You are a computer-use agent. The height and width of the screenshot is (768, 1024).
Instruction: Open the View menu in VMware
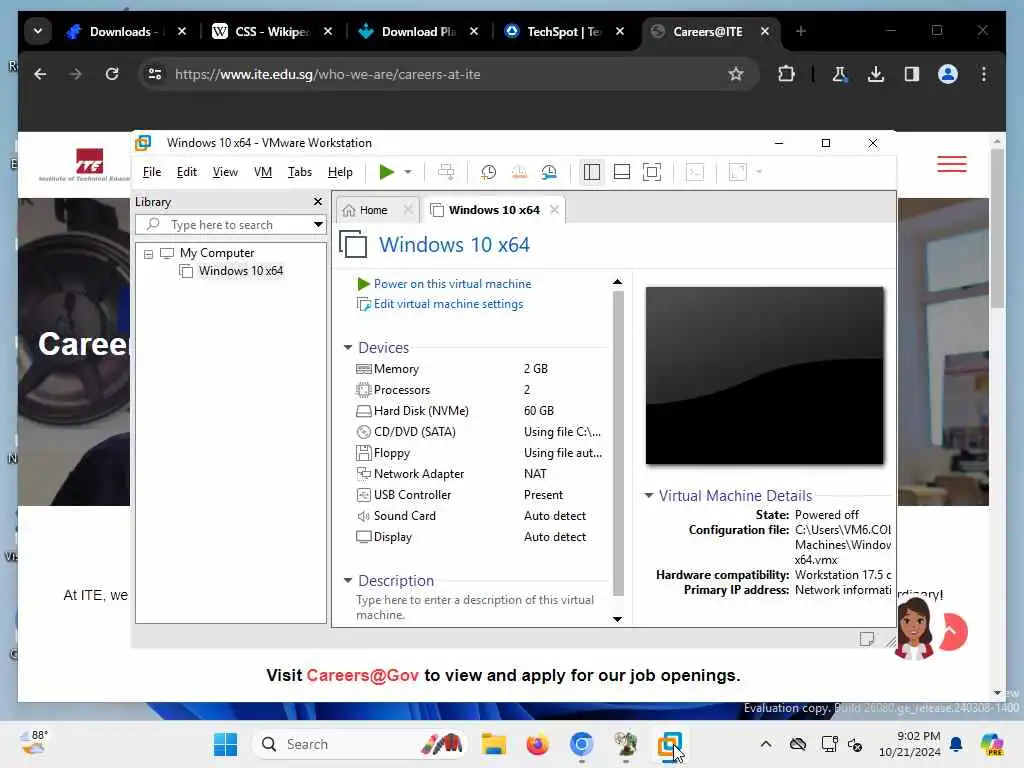coord(225,172)
